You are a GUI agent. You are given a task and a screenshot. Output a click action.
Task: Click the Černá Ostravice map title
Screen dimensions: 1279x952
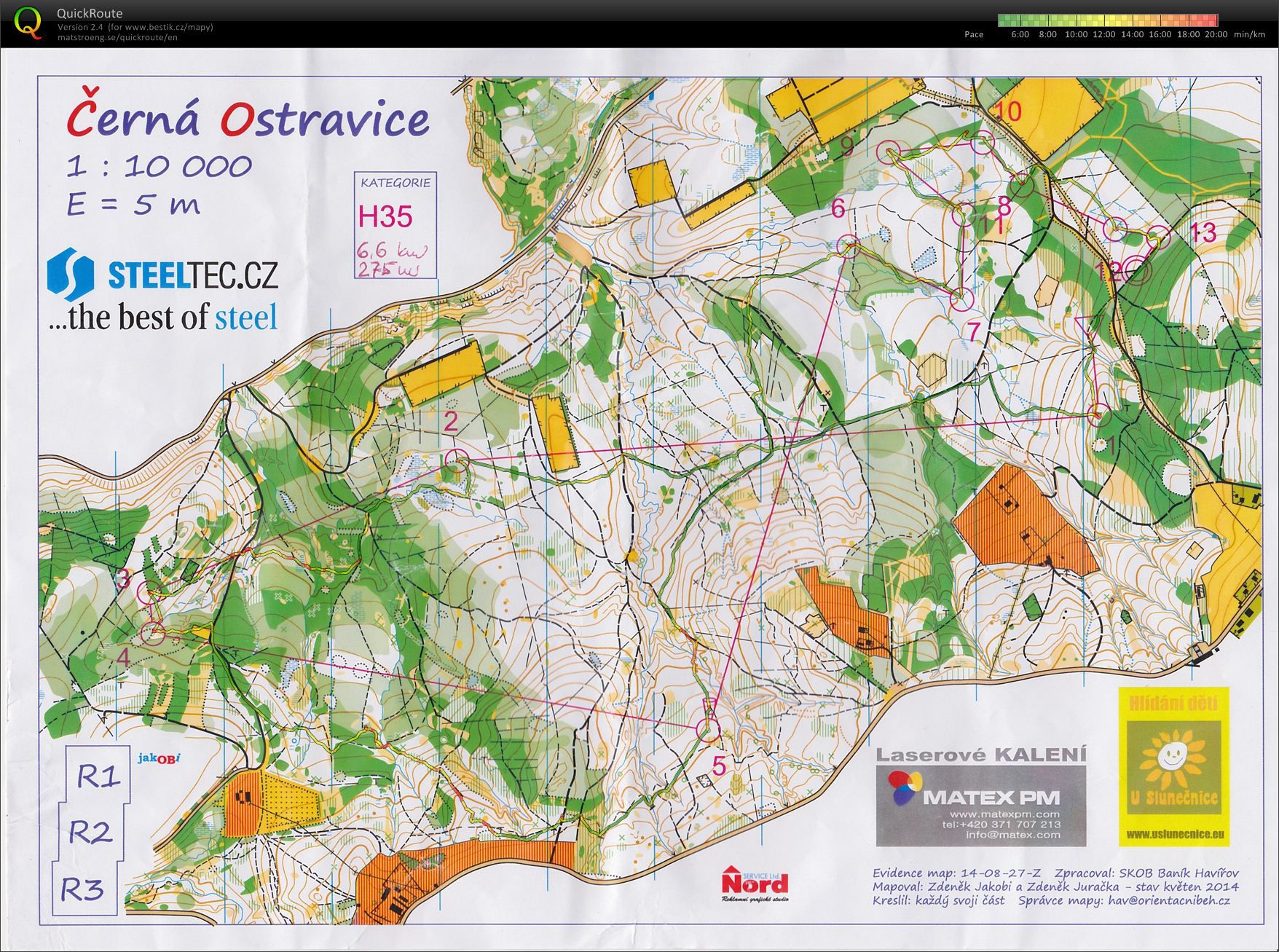(x=248, y=119)
